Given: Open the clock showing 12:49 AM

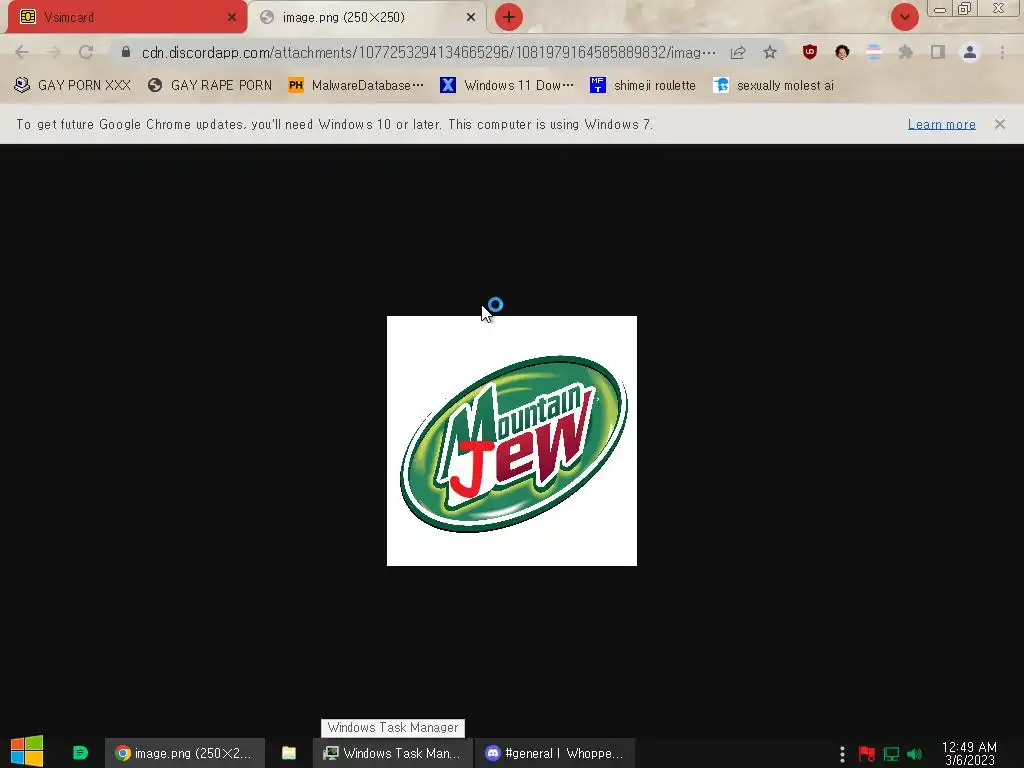Looking at the screenshot, I should [x=969, y=754].
